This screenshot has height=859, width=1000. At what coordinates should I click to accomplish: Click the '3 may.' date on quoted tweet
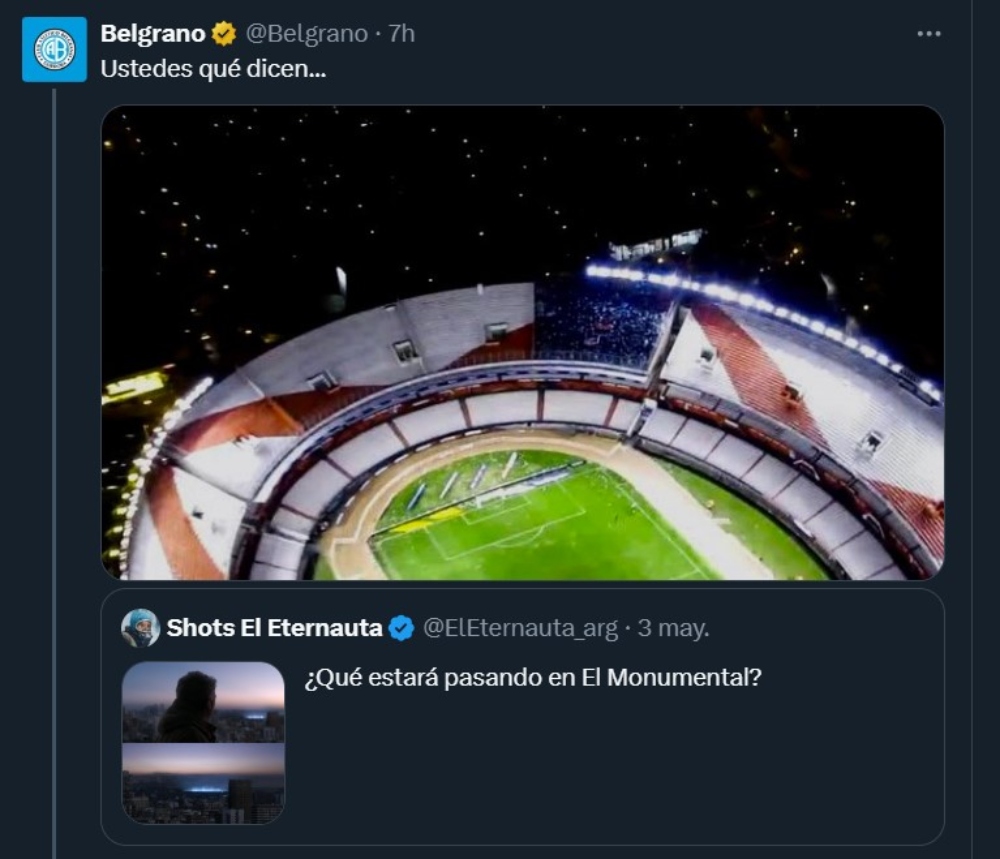coord(673,628)
